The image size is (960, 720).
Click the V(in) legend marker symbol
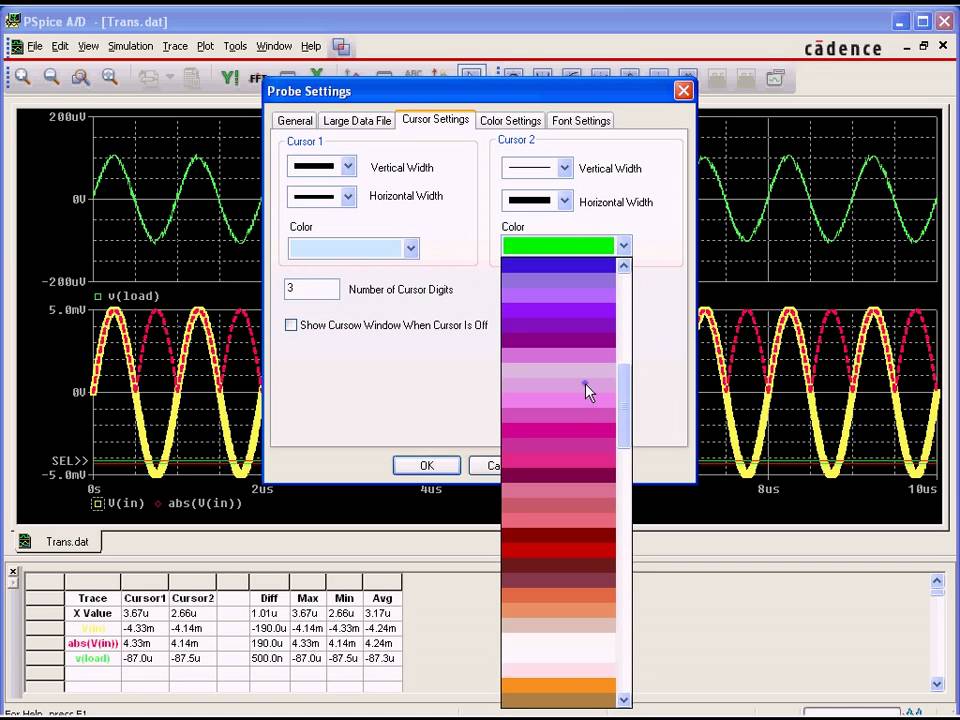coord(97,504)
